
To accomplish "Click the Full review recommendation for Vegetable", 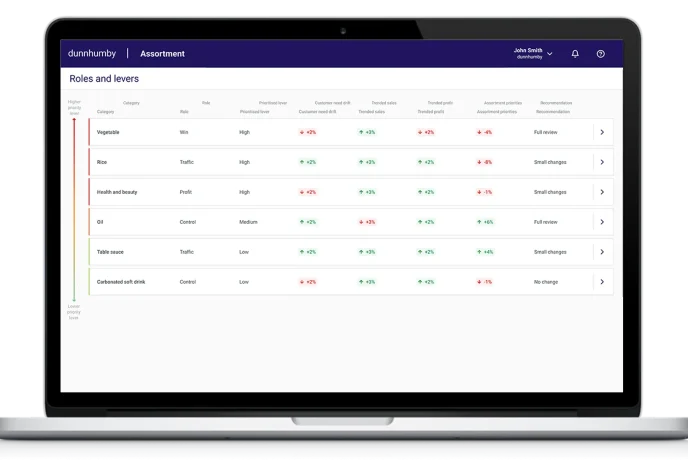I will click(549, 132).
